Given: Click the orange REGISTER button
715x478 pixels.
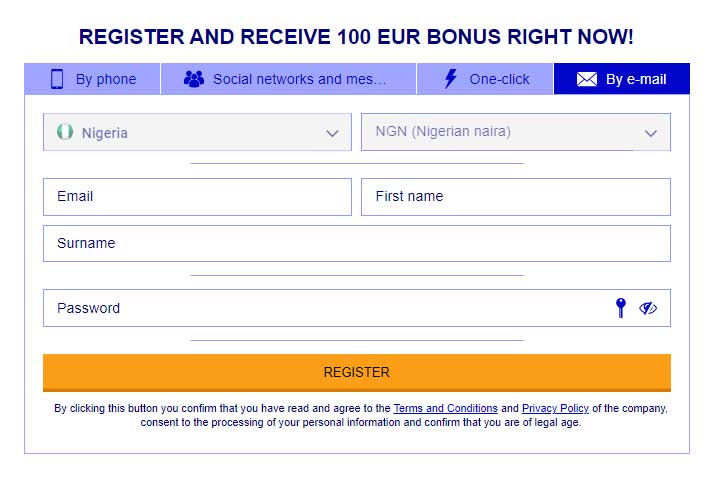Looking at the screenshot, I should coord(357,373).
